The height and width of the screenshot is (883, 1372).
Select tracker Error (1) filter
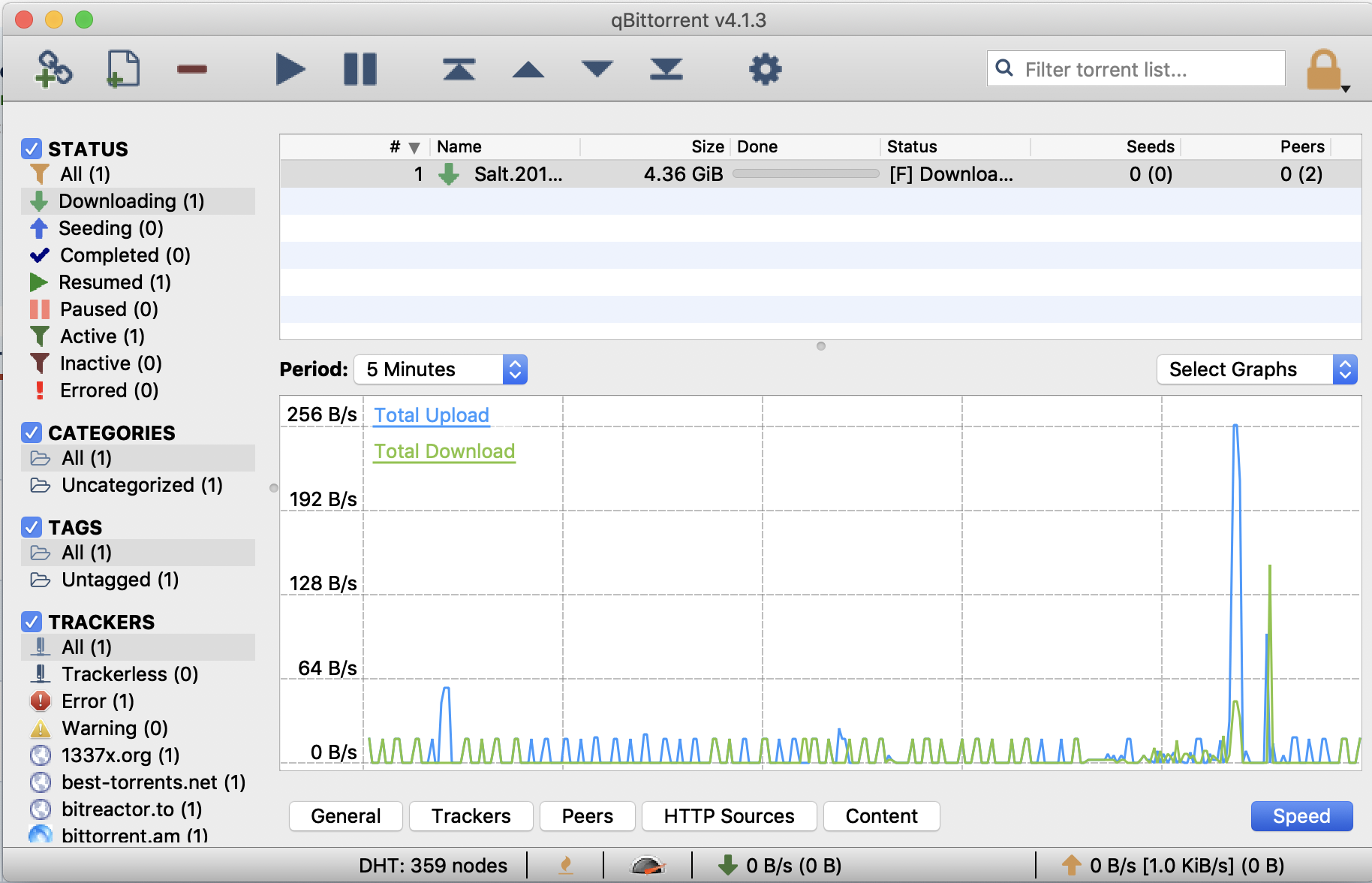(x=138, y=701)
